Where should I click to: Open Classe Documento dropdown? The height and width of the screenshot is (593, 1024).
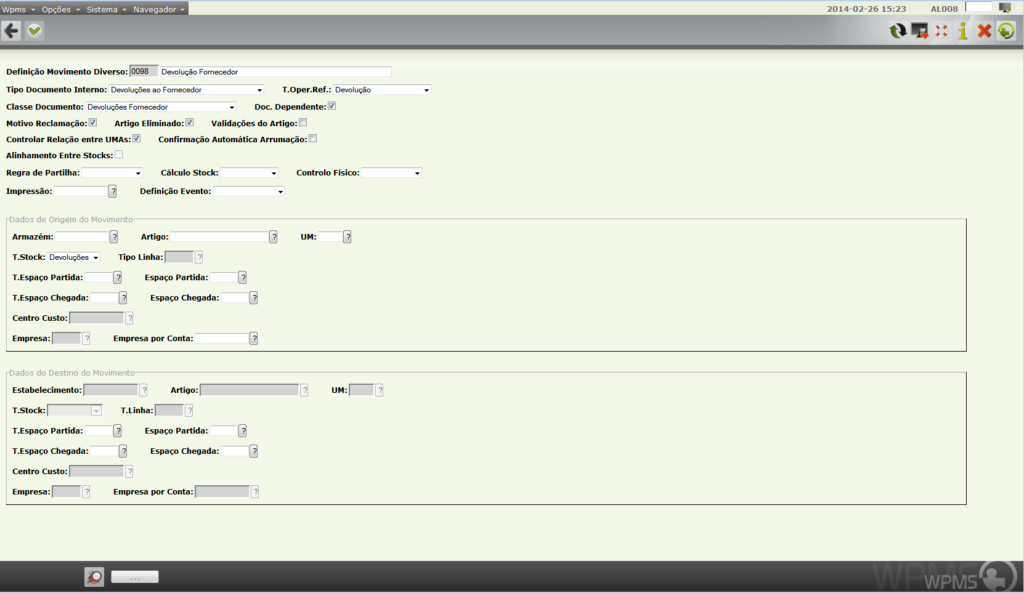click(x=161, y=107)
